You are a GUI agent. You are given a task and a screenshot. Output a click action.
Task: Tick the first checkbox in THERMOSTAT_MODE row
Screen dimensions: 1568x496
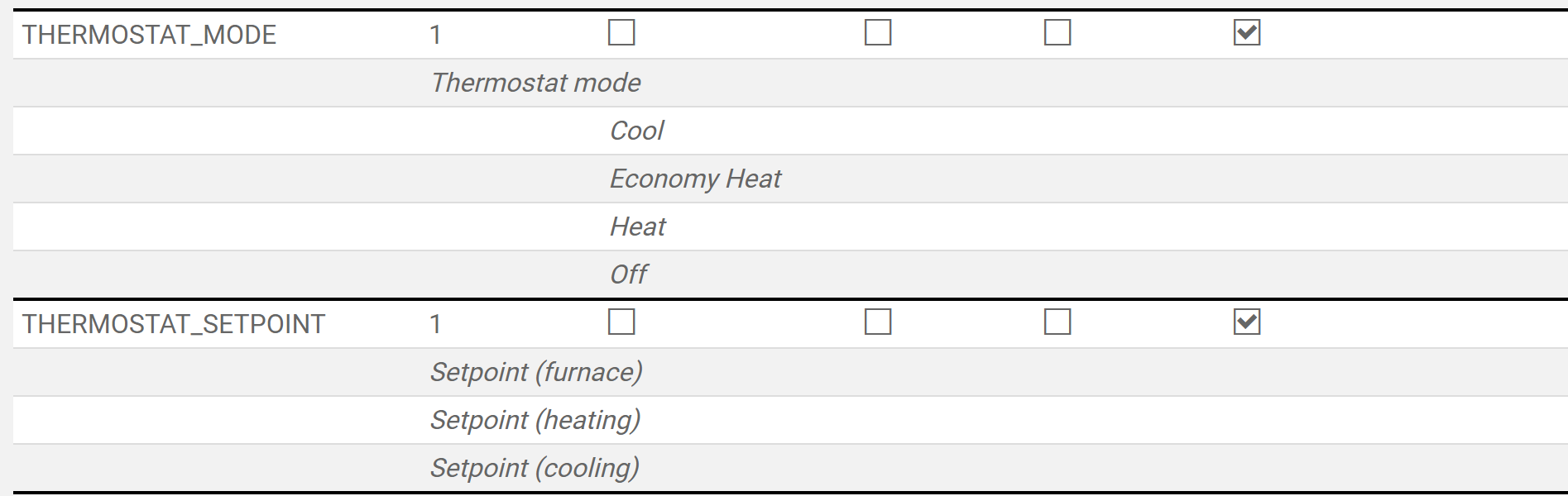pos(621,33)
